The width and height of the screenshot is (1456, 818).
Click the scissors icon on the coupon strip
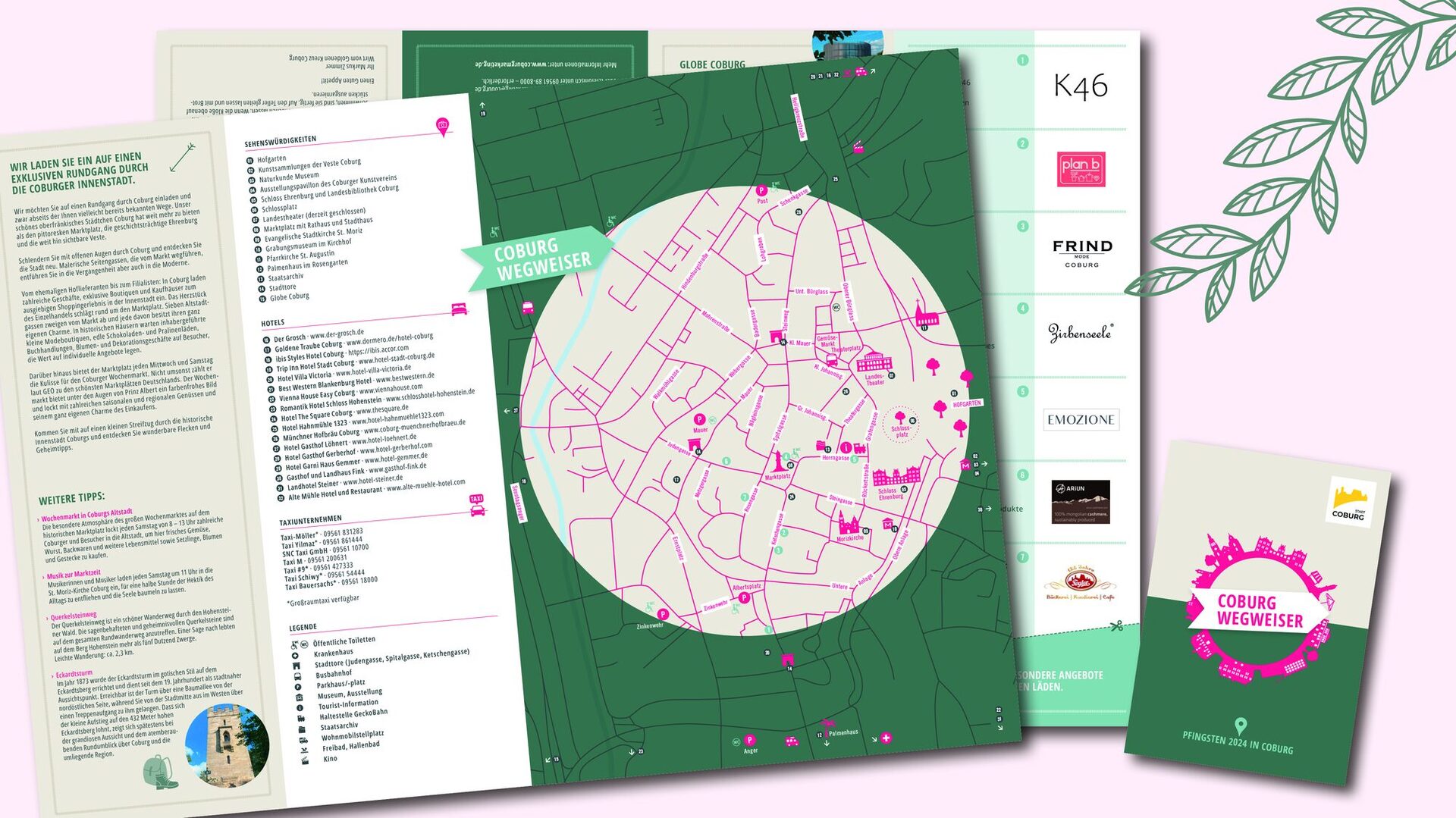pos(1116,625)
